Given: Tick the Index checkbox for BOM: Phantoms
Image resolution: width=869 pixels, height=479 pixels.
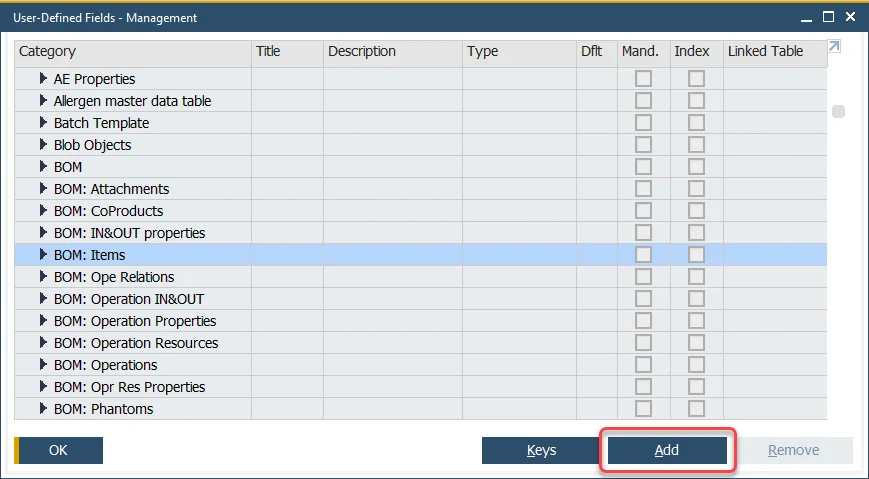Looking at the screenshot, I should (696, 409).
